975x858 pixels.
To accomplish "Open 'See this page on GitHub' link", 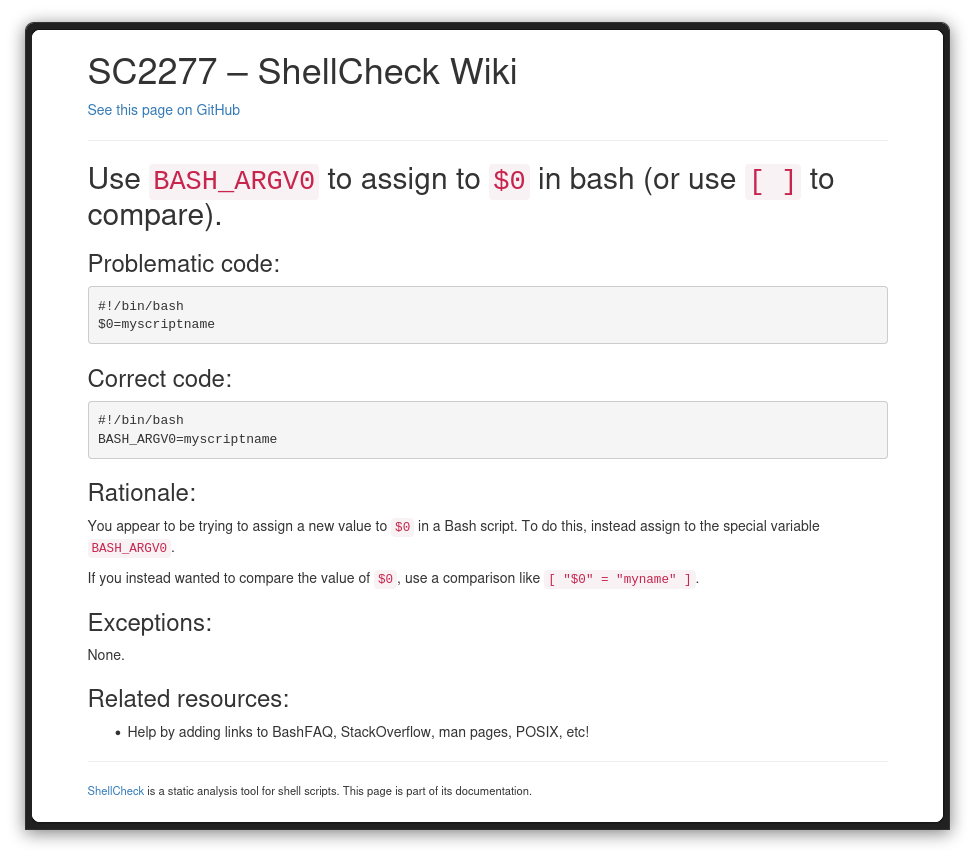I will [x=163, y=110].
